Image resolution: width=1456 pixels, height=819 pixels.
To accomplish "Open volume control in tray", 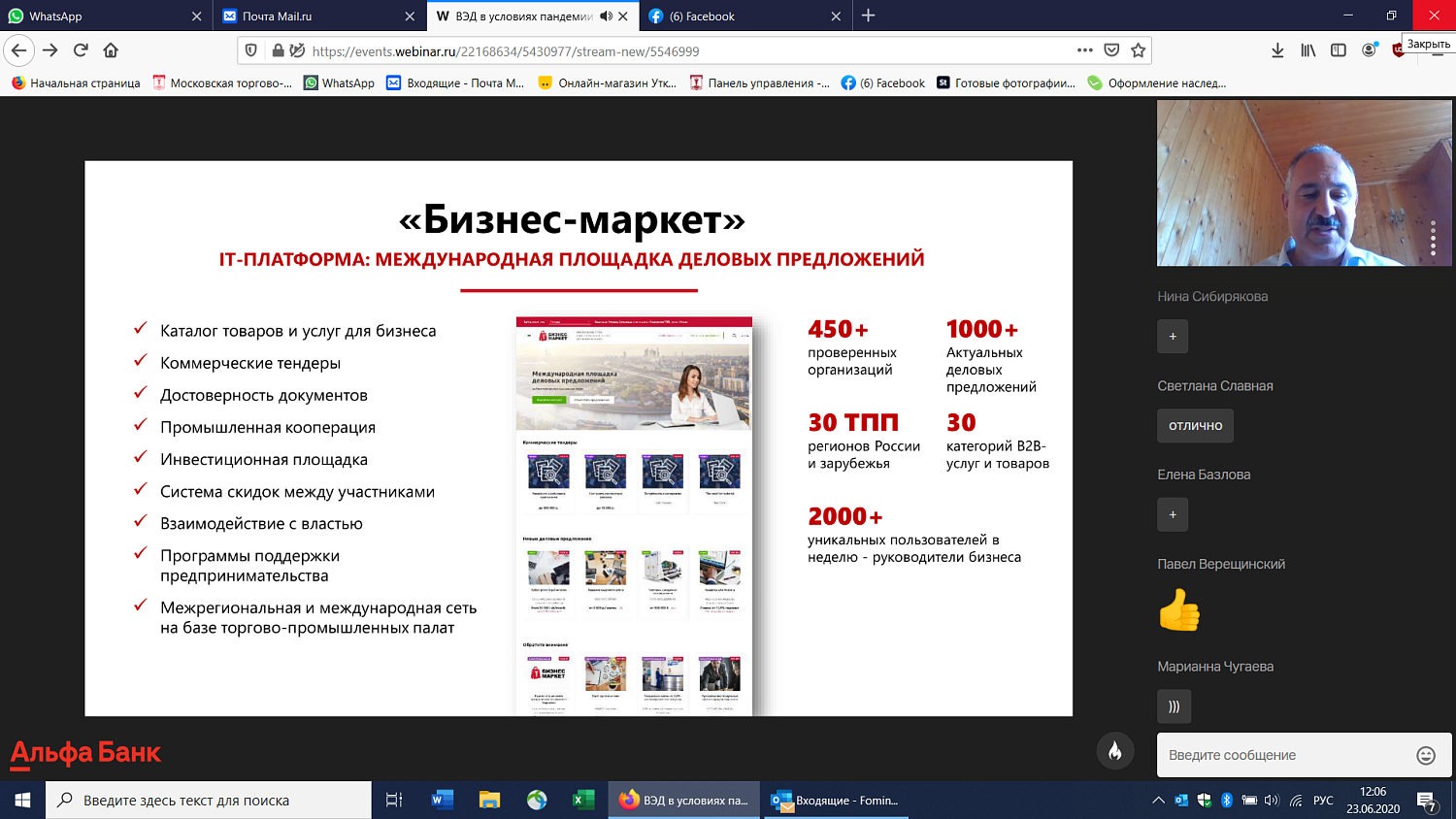I will click(1274, 801).
